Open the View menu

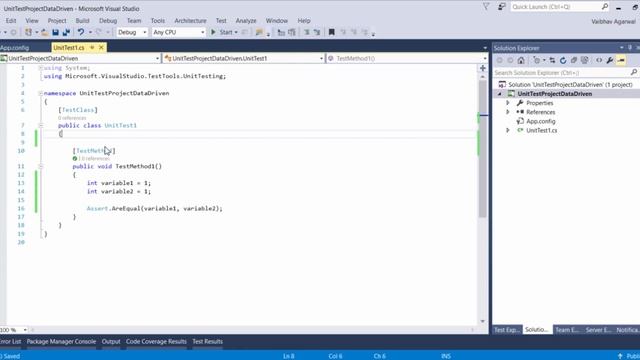click(x=32, y=20)
